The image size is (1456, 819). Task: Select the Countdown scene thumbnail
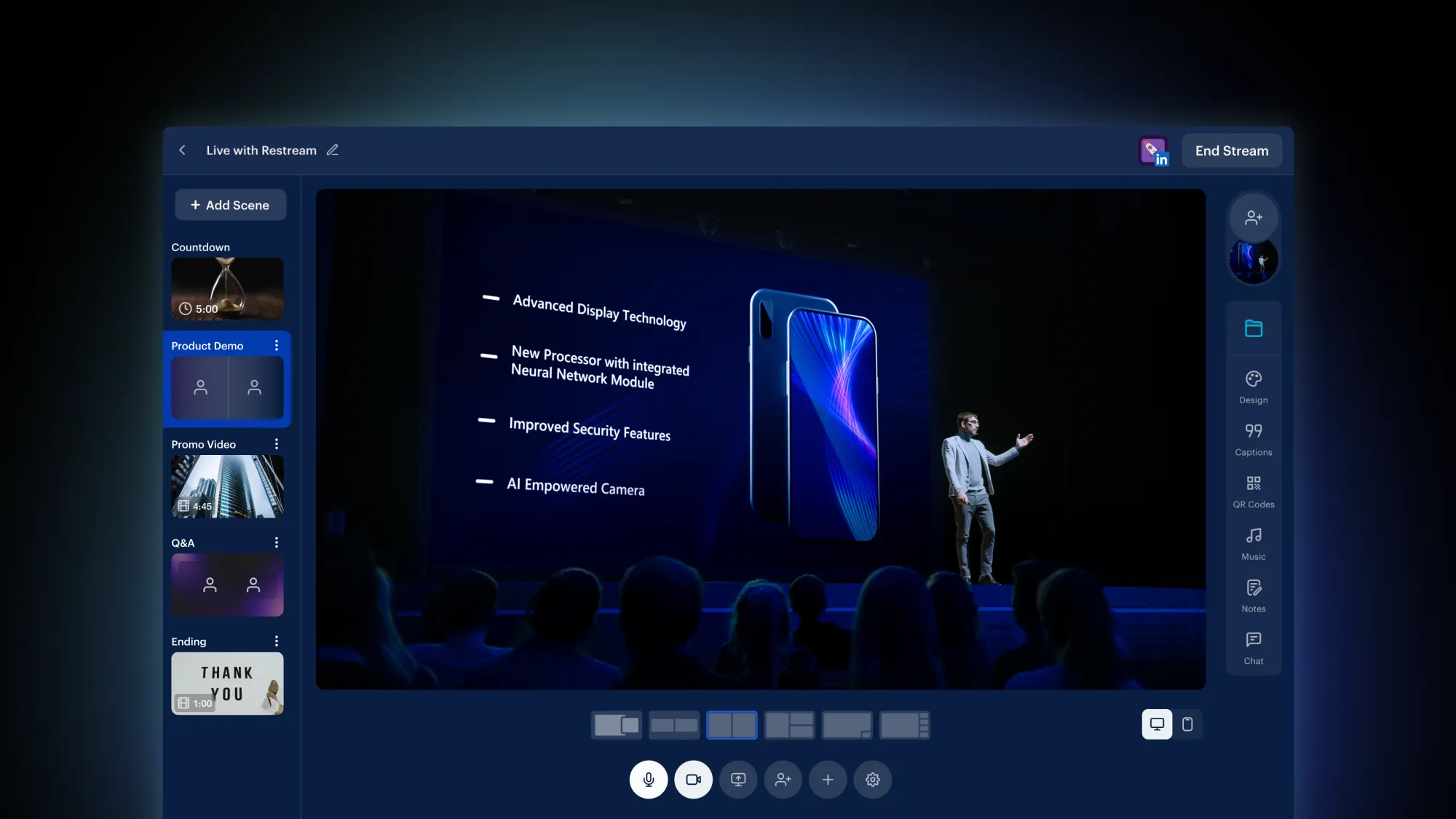pyautogui.click(x=227, y=289)
